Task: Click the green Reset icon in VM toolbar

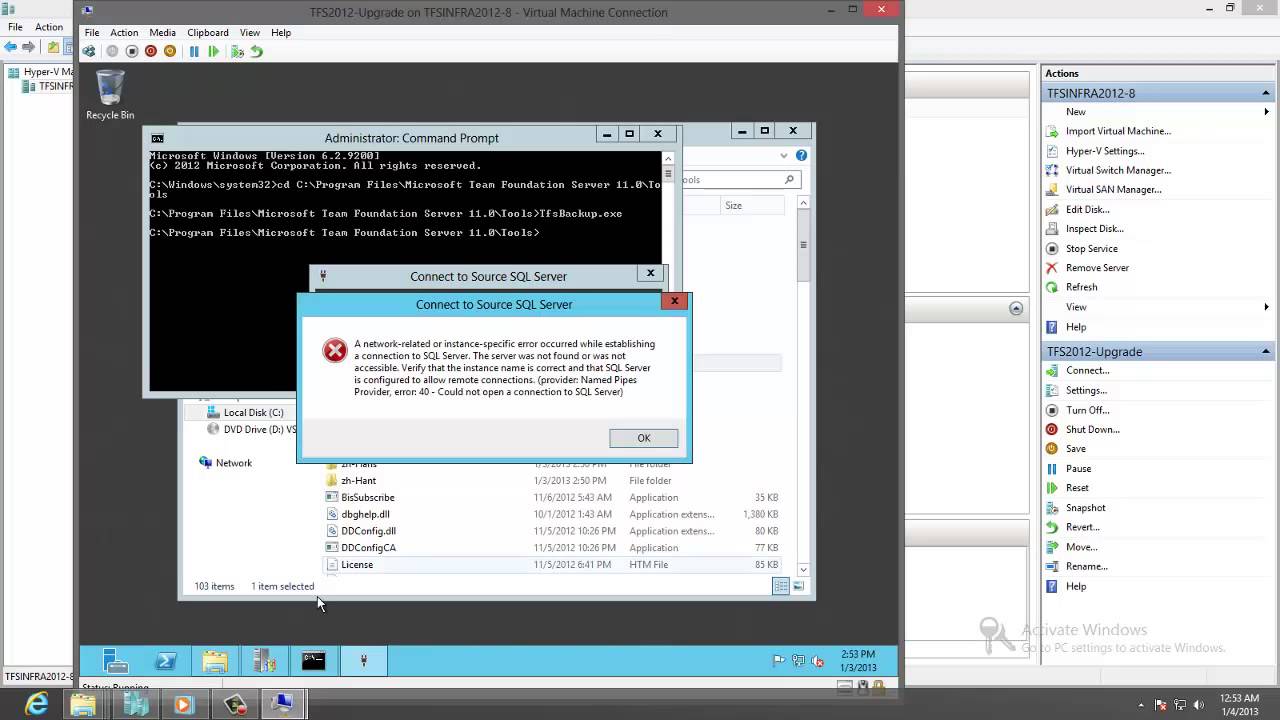Action: click(213, 51)
